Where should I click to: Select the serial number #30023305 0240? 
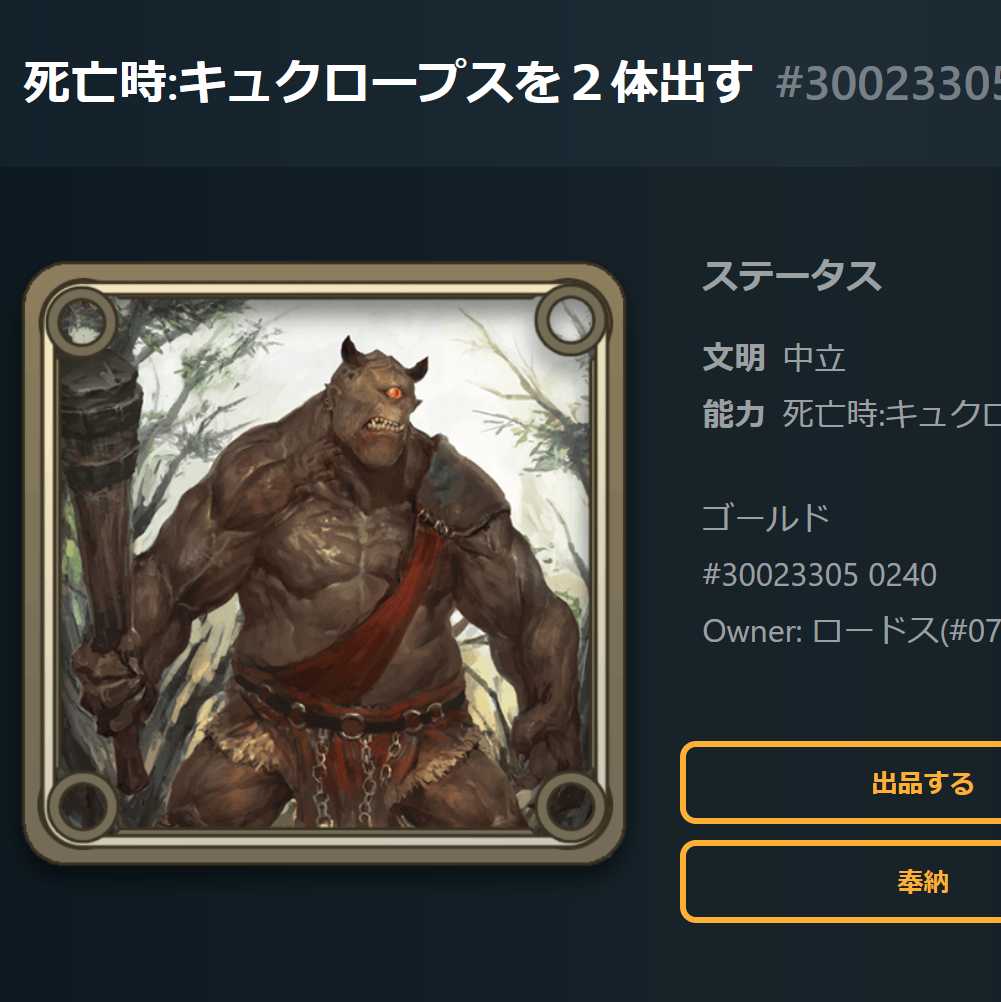coord(819,574)
